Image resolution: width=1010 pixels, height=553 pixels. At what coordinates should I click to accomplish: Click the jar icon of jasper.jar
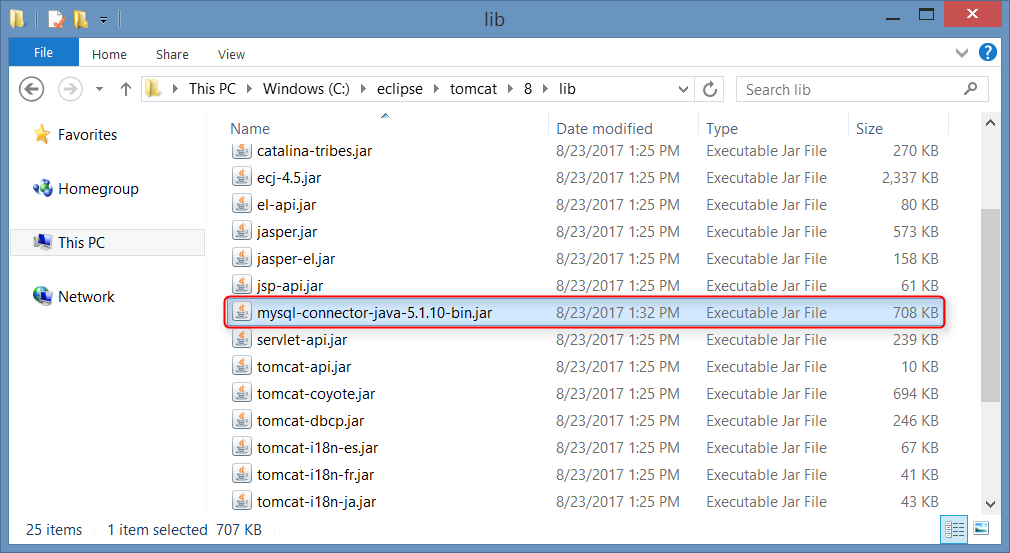point(242,231)
